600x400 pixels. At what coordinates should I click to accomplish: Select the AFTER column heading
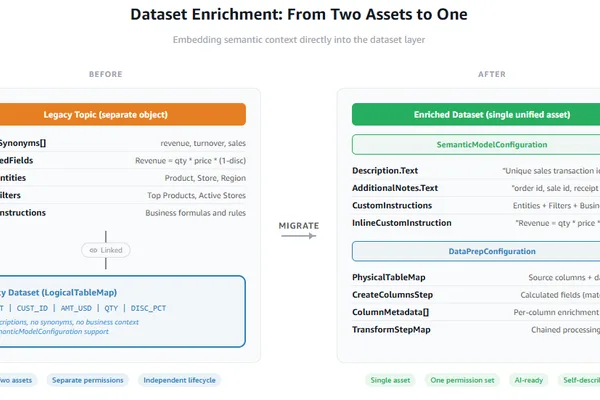click(x=492, y=74)
